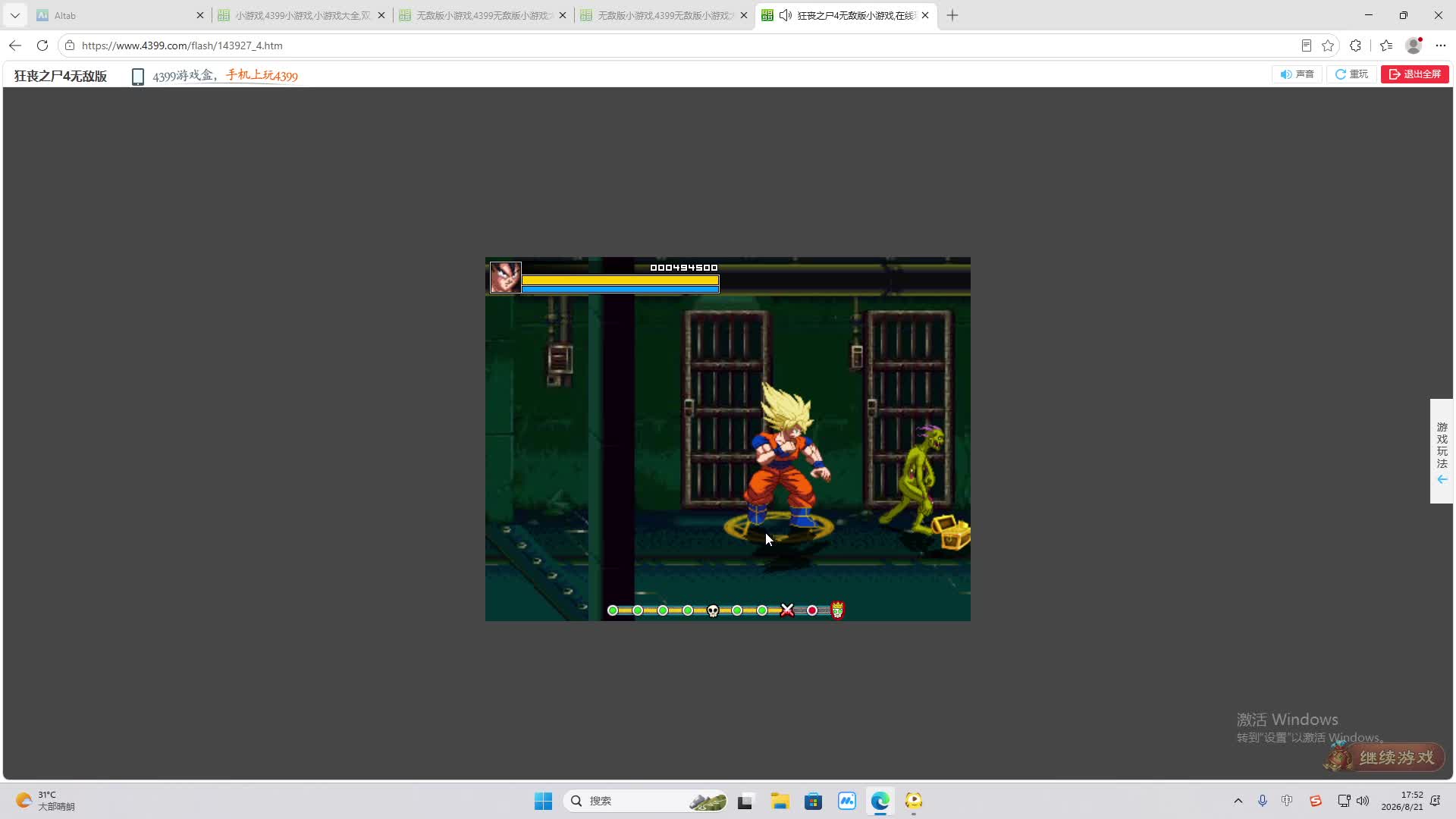Click the microphone tray icon
Viewport: 1456px width, 819px height.
tap(1263, 801)
